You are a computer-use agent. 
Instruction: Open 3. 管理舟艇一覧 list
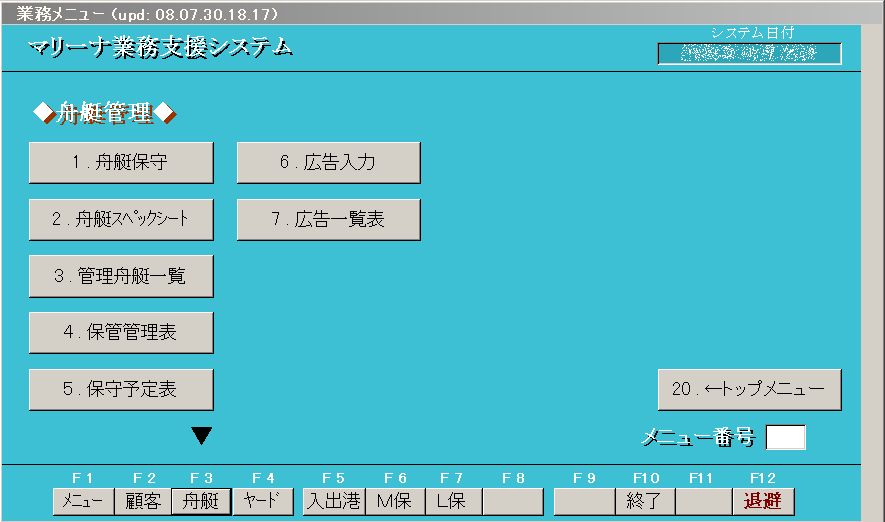pos(121,276)
